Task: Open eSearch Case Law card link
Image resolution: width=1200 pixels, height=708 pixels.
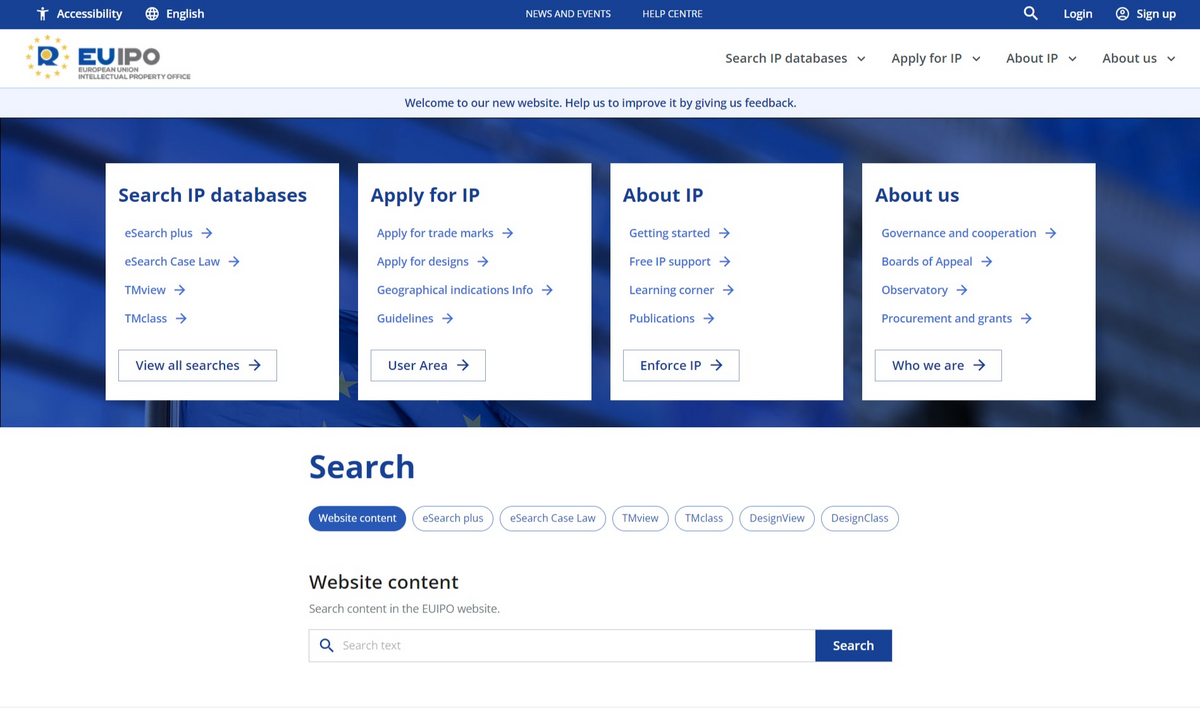Action: [182, 262]
